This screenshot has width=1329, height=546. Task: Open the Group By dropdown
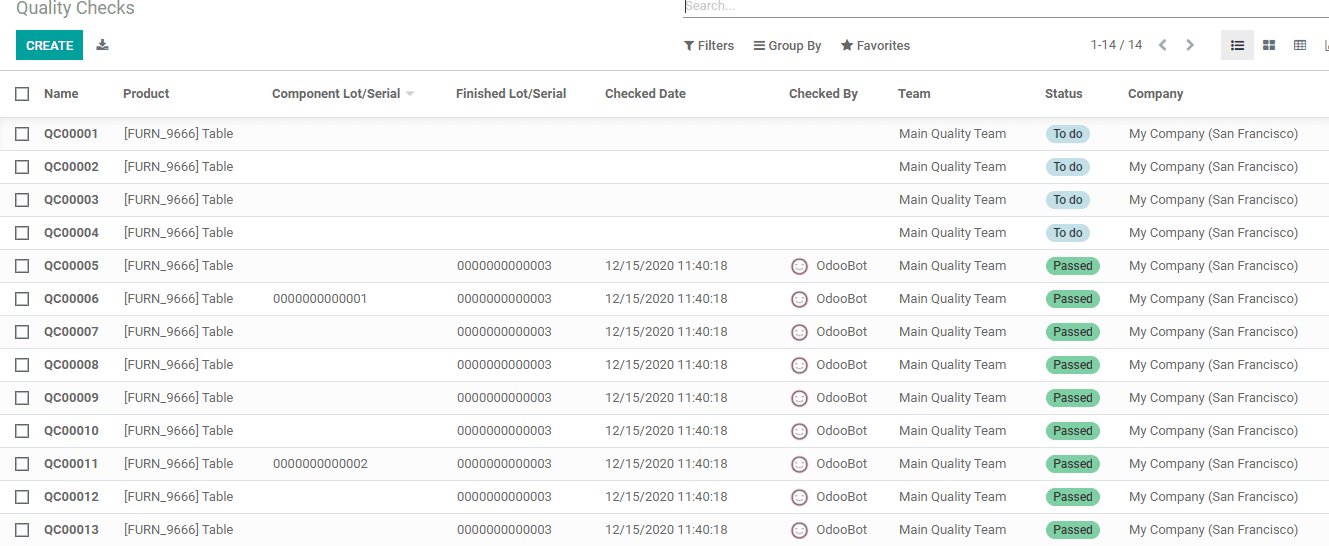[787, 46]
